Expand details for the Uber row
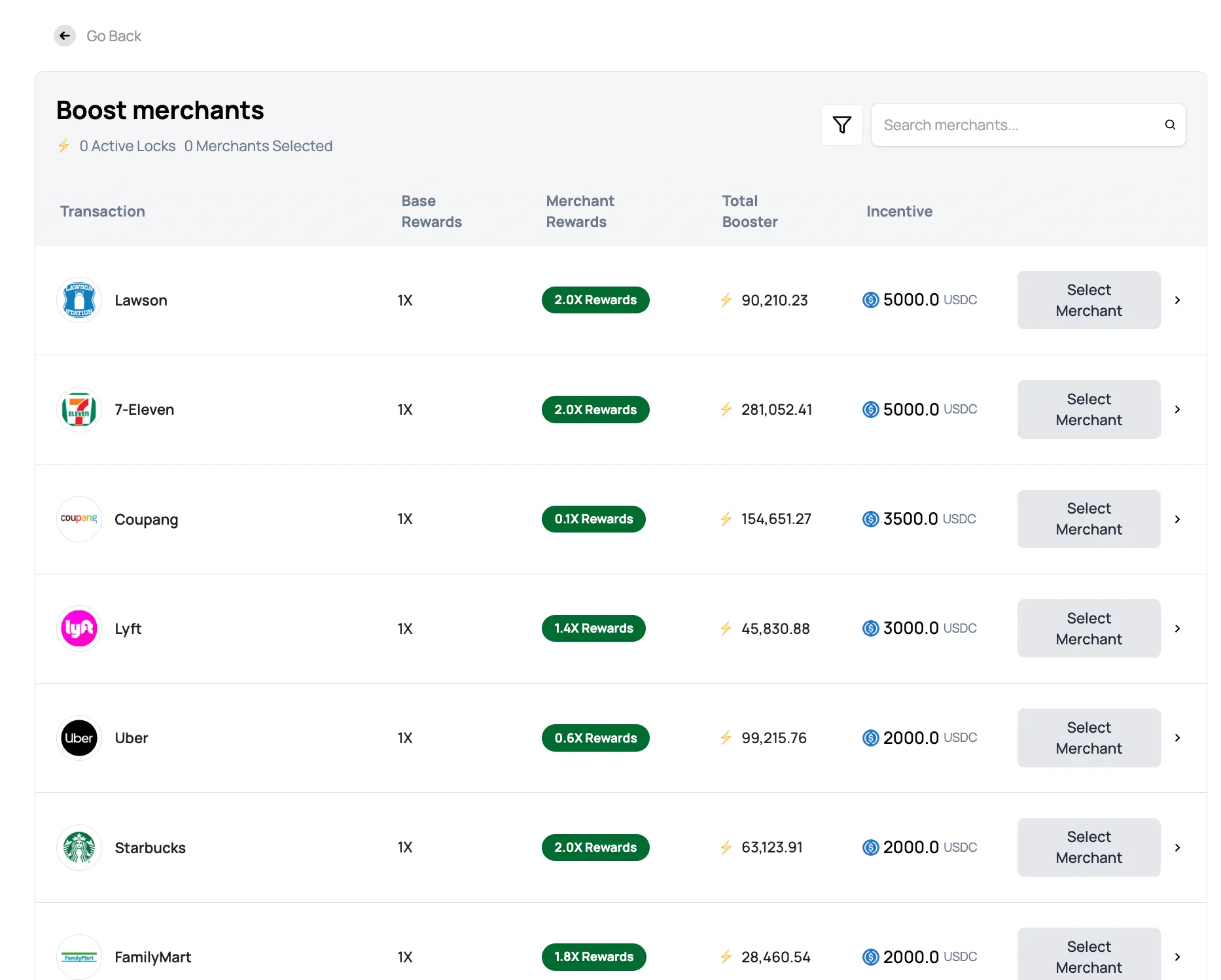 [x=1177, y=737]
